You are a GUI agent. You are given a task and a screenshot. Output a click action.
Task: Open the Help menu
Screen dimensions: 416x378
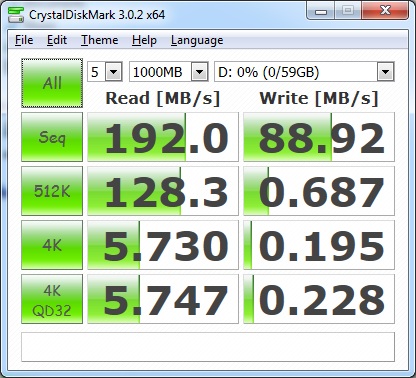coord(144,40)
